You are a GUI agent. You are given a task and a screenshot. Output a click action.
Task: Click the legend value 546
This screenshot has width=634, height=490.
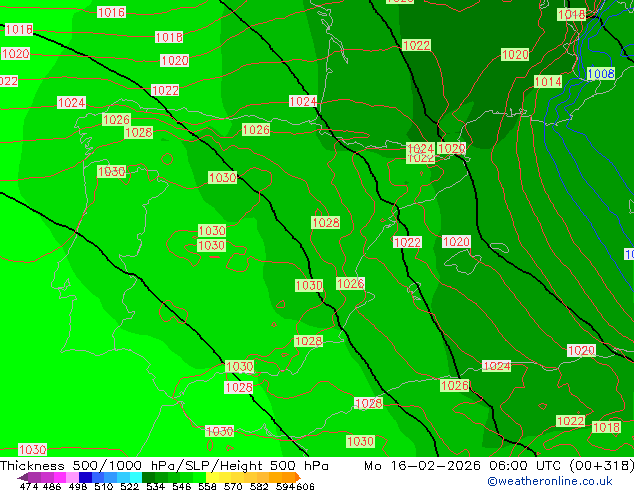(x=182, y=486)
